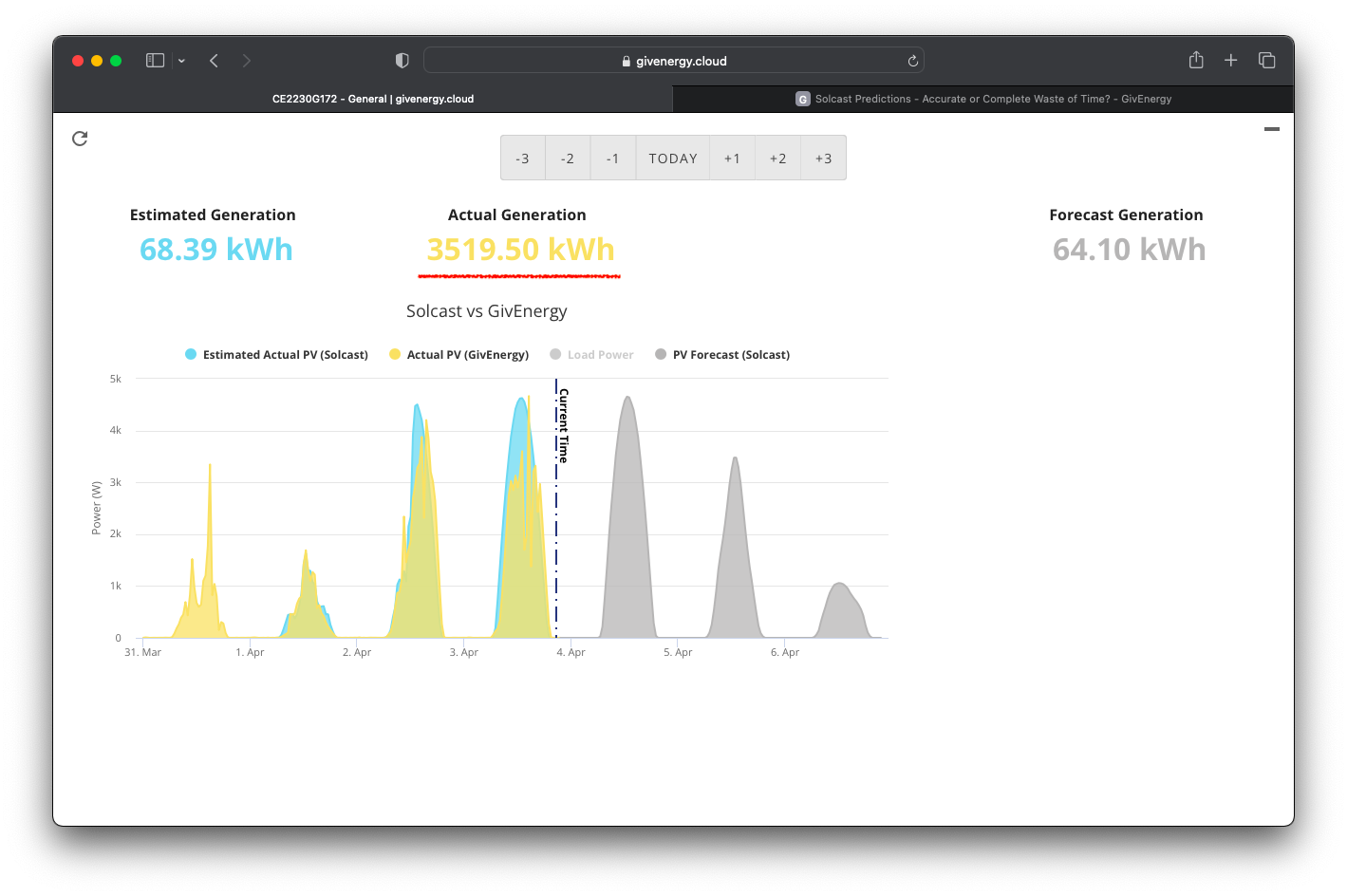1347x896 pixels.
Task: Toggle PV Forecast (Solcast) legend series
Action: (x=722, y=355)
